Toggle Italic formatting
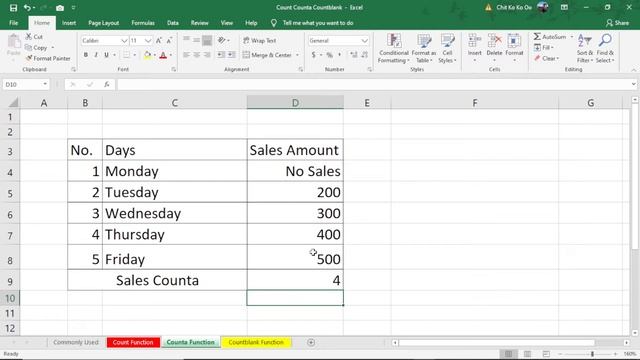640x360 pixels. pyautogui.click(x=96, y=55)
